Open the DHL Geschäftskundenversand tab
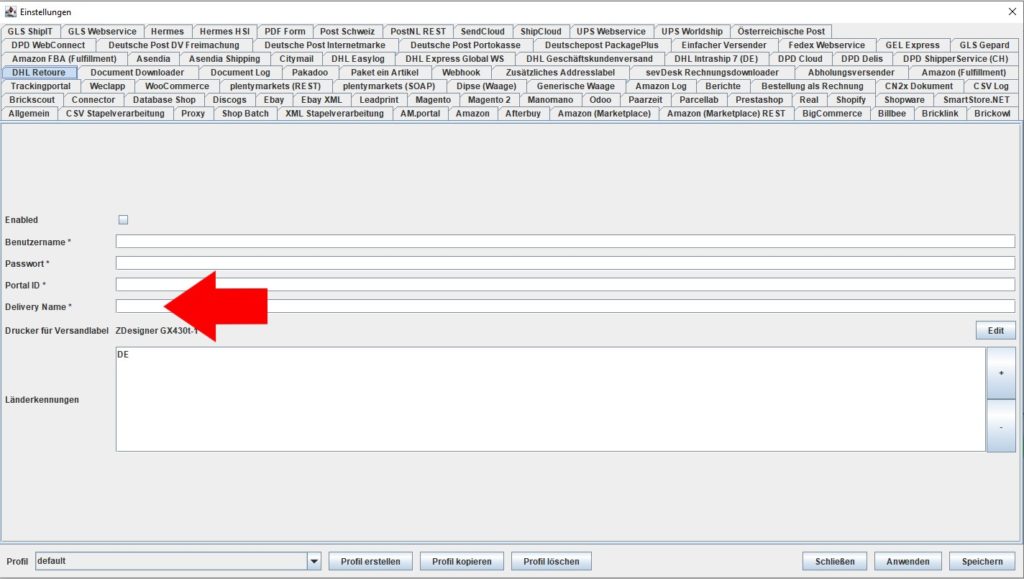 coord(589,59)
